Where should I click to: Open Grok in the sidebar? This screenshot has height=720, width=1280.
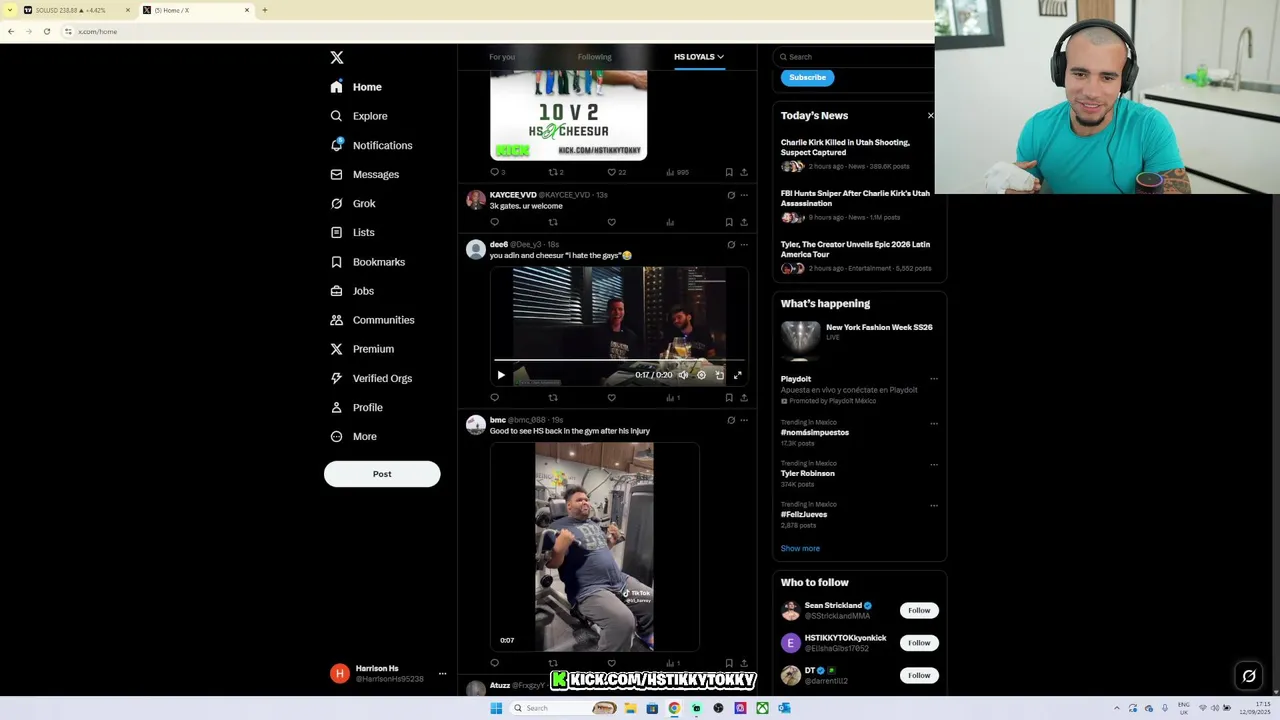pyautogui.click(x=353, y=203)
